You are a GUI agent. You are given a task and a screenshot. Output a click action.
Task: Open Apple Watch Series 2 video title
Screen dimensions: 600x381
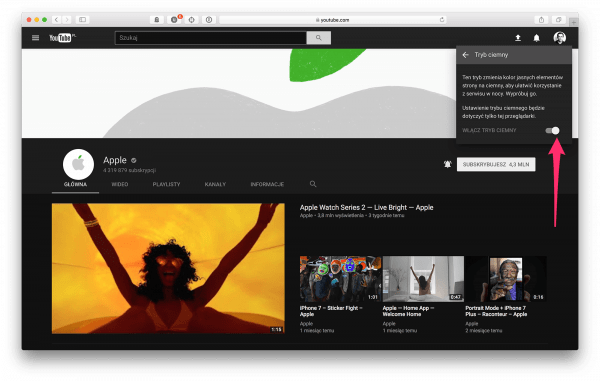(367, 207)
